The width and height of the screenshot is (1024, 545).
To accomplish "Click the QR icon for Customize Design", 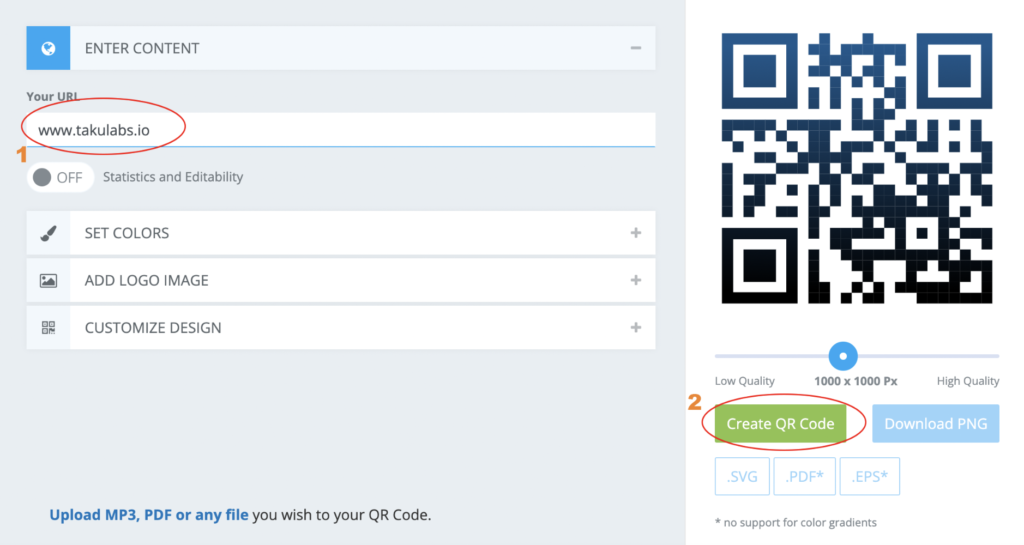I will 48,328.
